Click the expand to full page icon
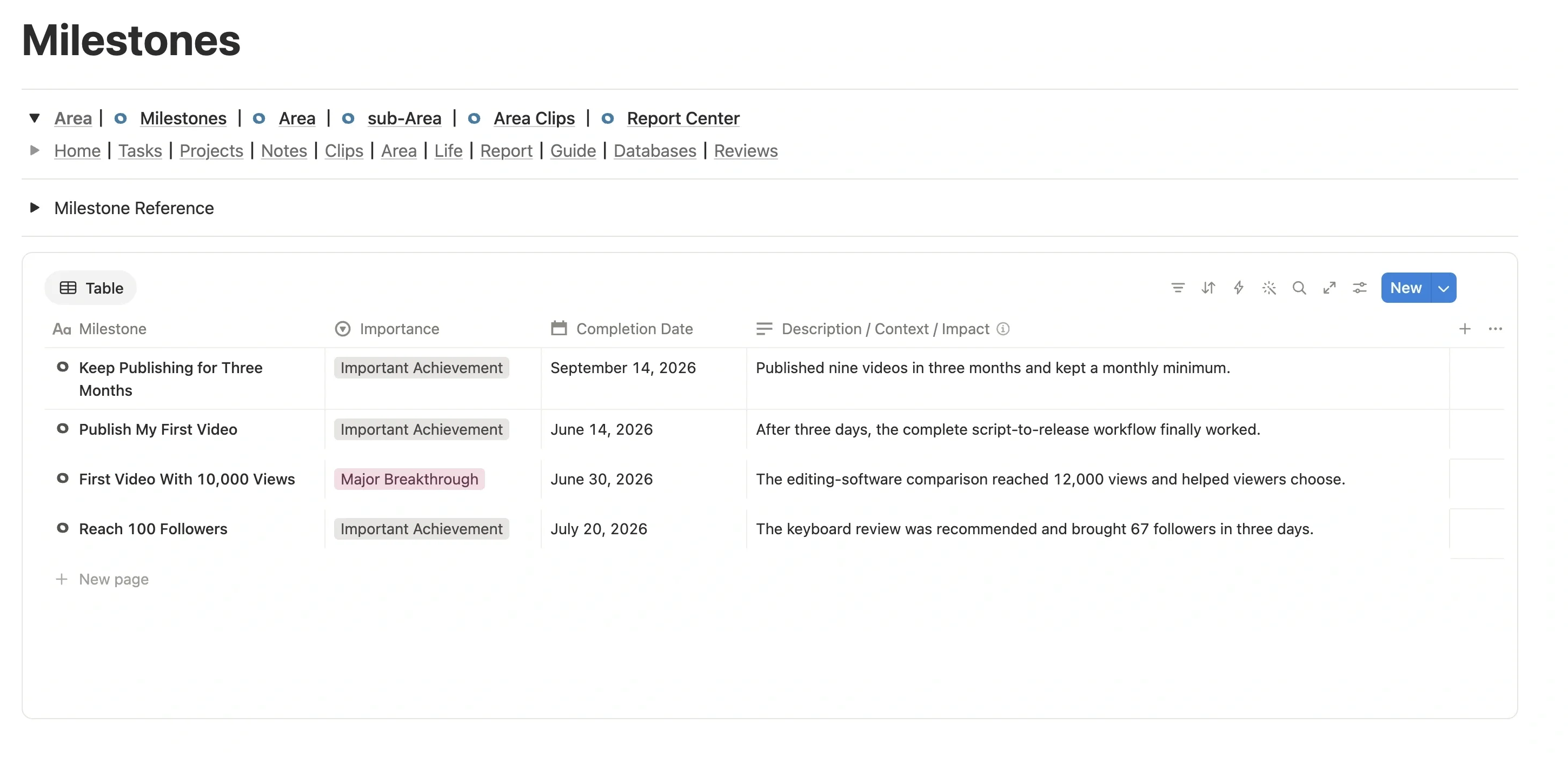This screenshot has width=1568, height=757. (x=1330, y=288)
